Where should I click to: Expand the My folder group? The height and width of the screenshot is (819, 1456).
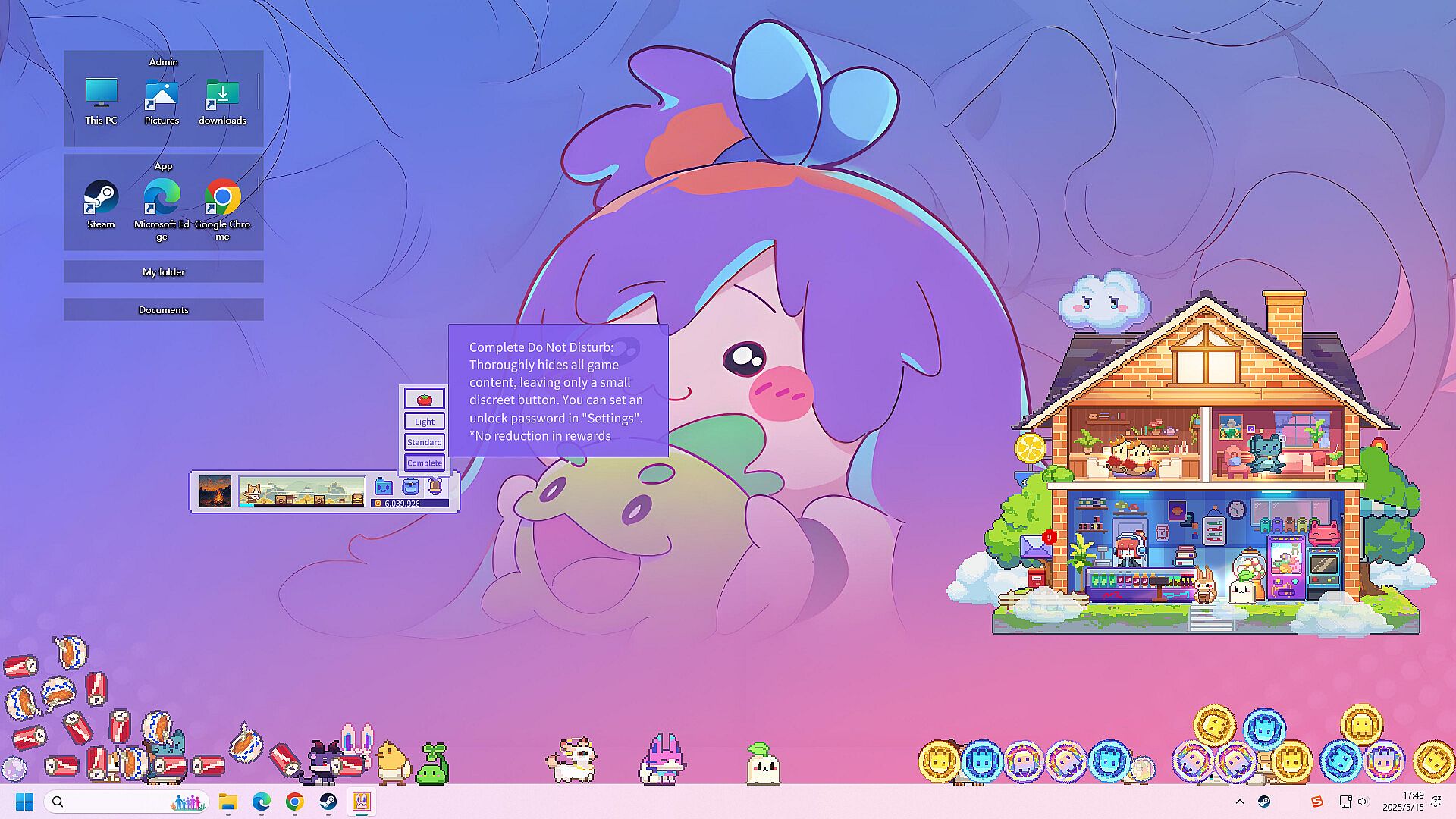[x=163, y=271]
